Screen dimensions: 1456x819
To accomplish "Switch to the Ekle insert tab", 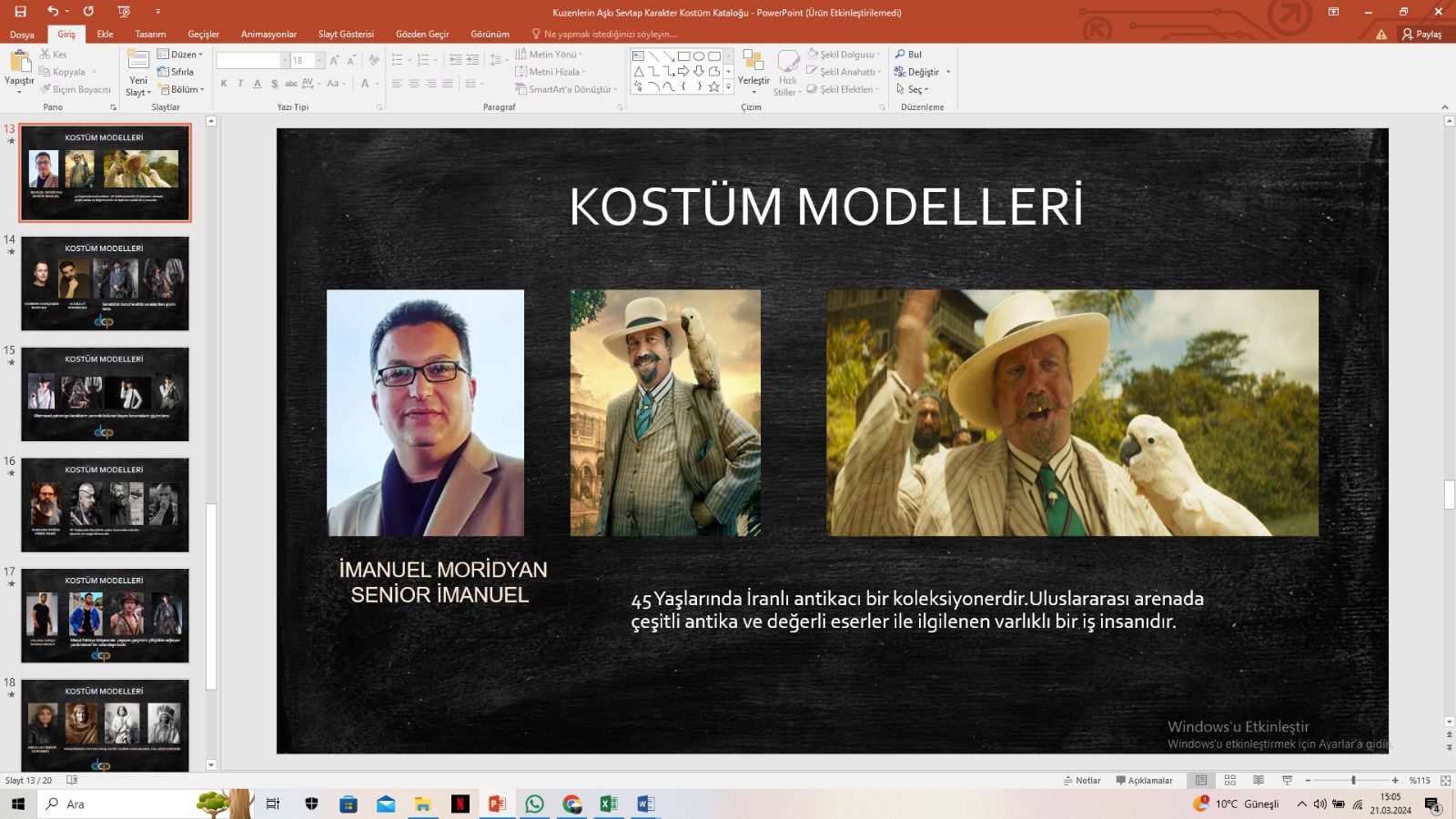I will point(106,35).
